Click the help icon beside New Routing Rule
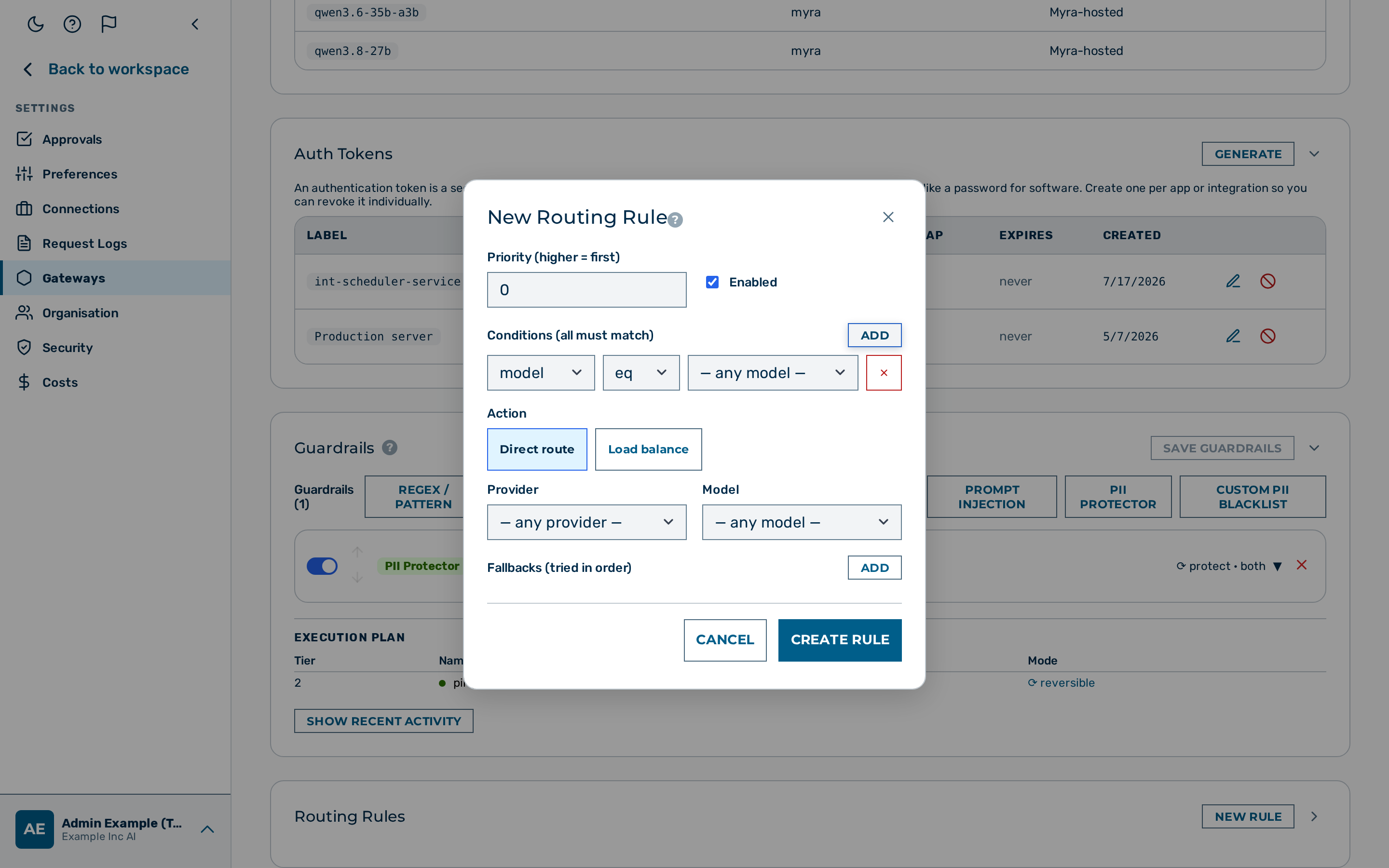Viewport: 1389px width, 868px height. click(676, 220)
